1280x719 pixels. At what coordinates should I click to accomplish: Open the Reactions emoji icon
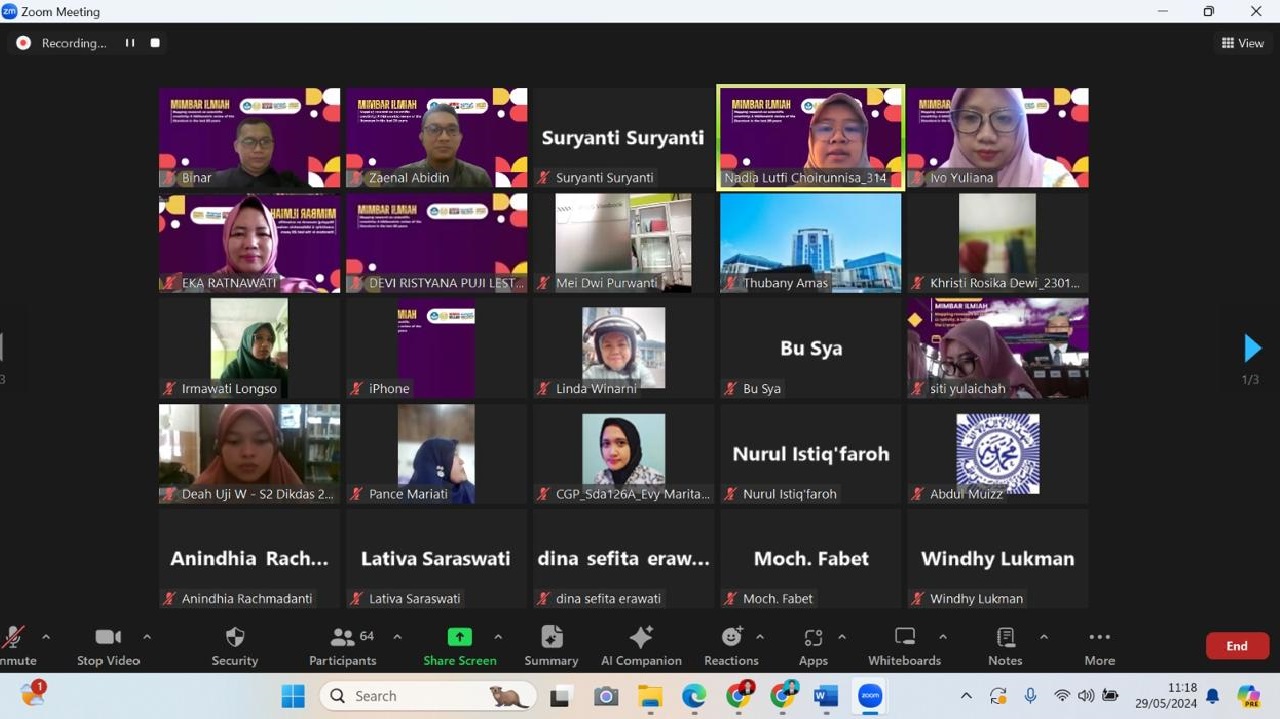point(731,638)
